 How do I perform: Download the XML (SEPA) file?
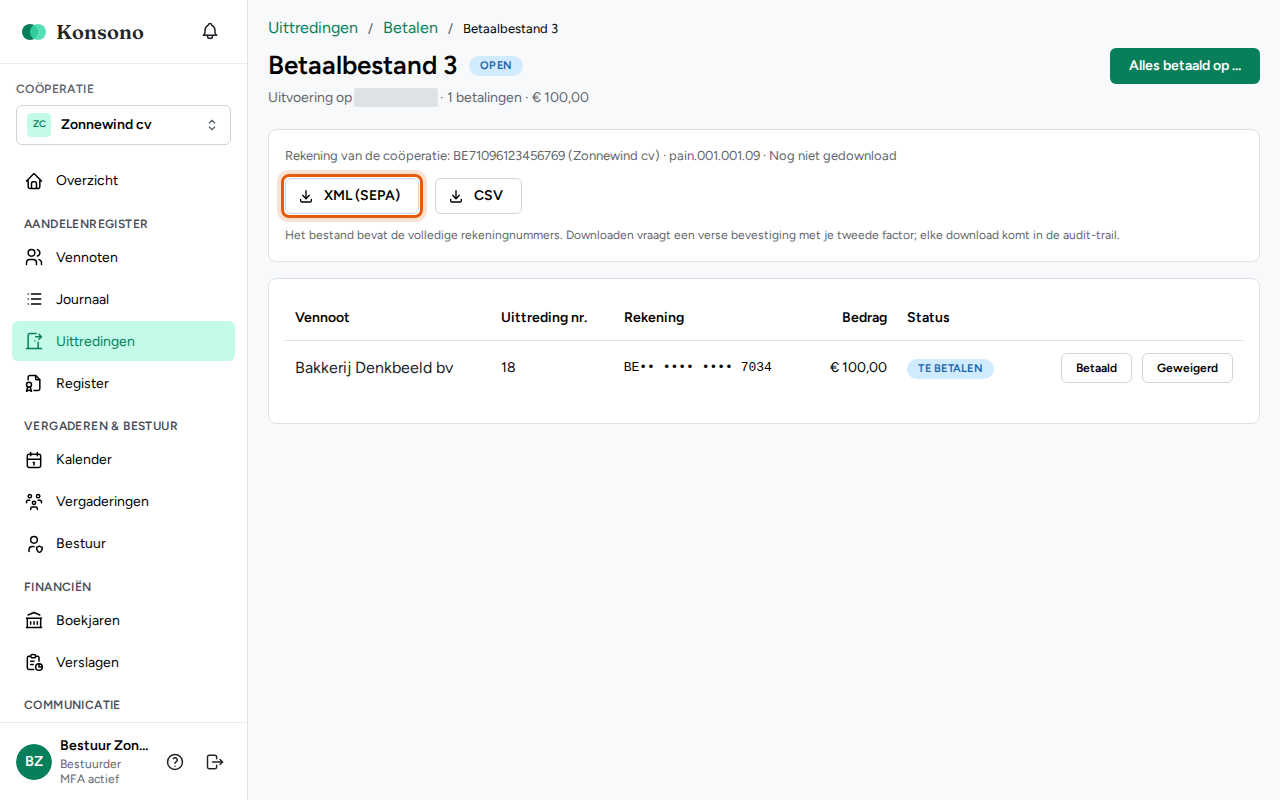351,196
